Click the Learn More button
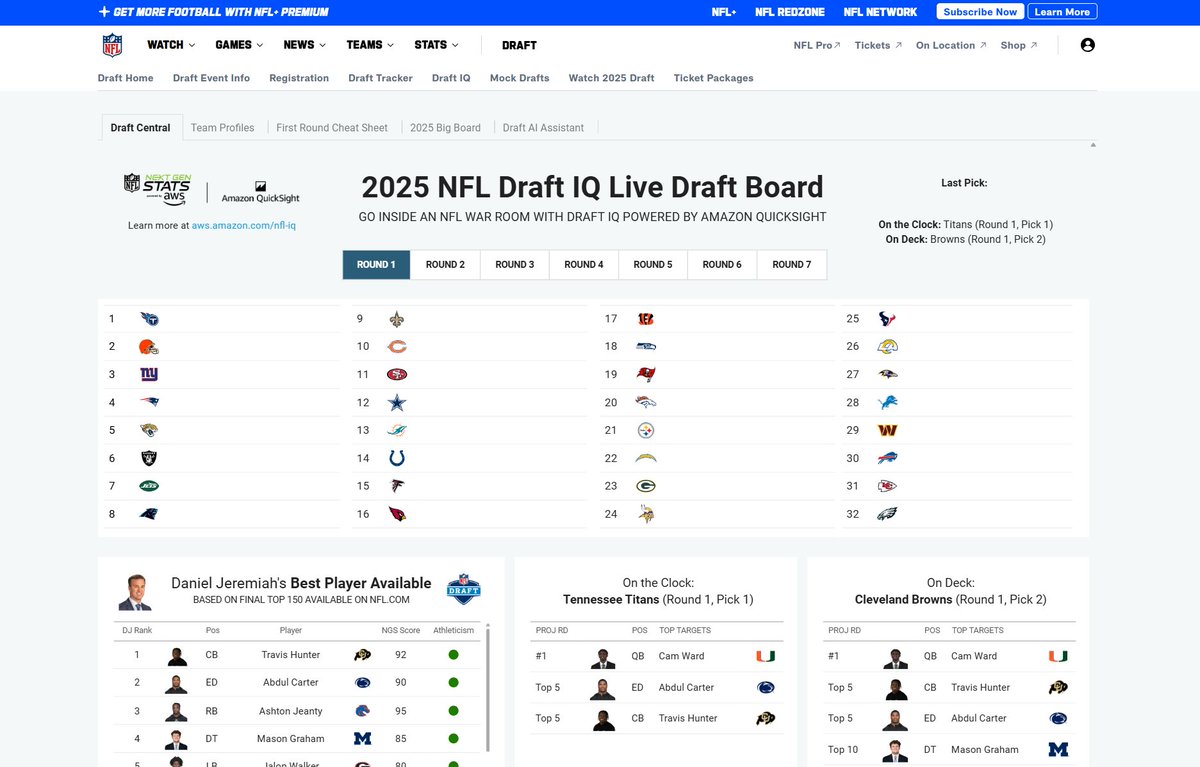1200x767 pixels. click(x=1062, y=12)
